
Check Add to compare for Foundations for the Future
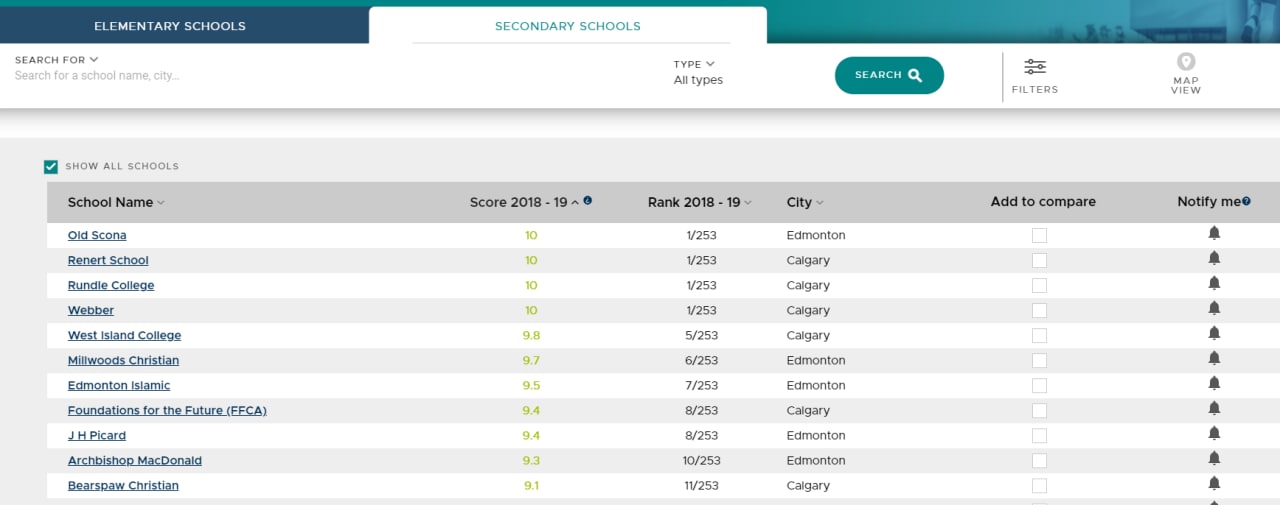[1039, 410]
